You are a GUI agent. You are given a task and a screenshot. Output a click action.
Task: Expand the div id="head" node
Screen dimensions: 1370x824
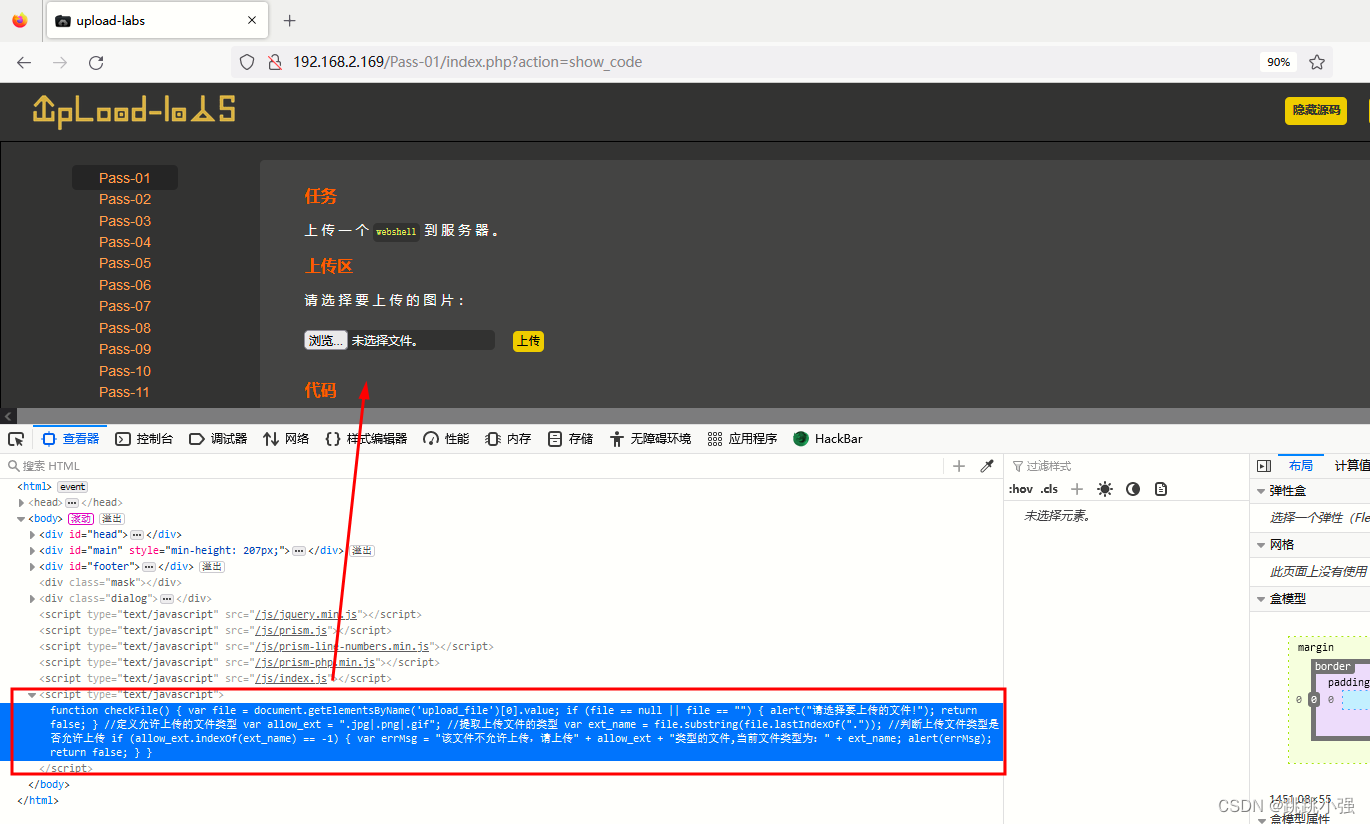33,535
